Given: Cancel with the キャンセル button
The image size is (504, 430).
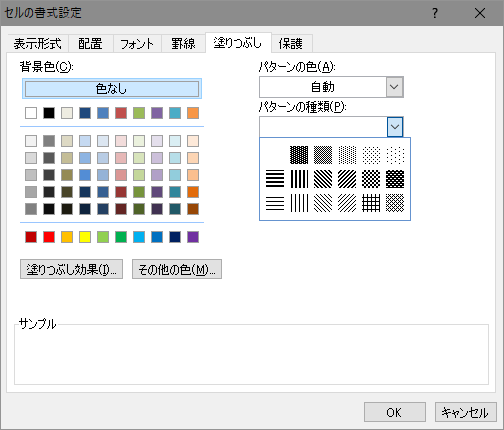Looking at the screenshot, I should click(465, 412).
